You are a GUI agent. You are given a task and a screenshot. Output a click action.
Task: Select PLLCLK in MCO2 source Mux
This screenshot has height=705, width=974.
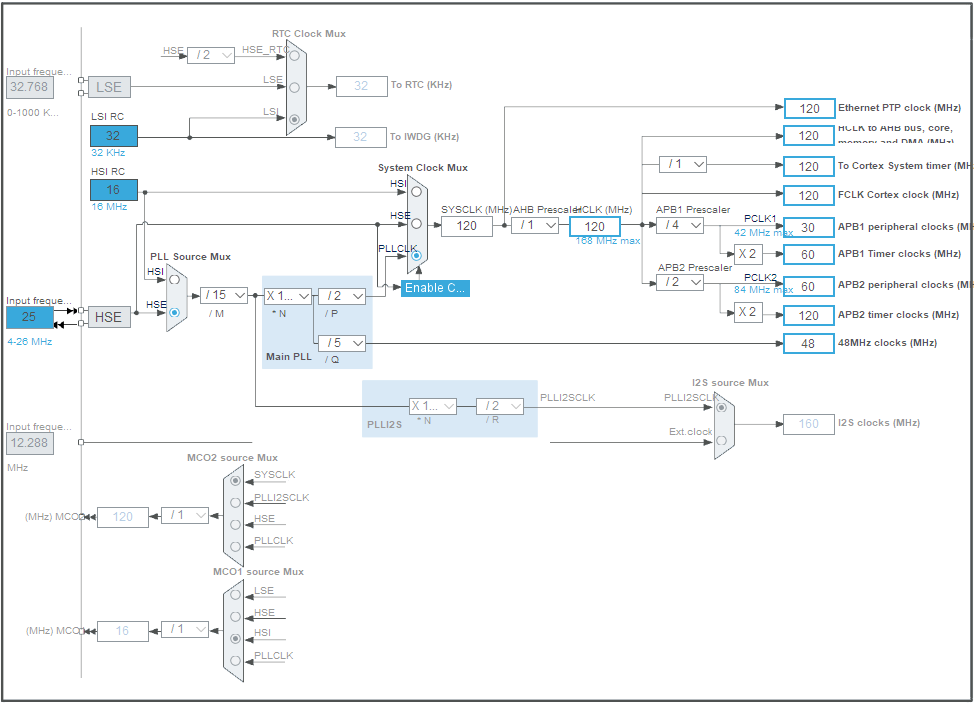coord(235,547)
